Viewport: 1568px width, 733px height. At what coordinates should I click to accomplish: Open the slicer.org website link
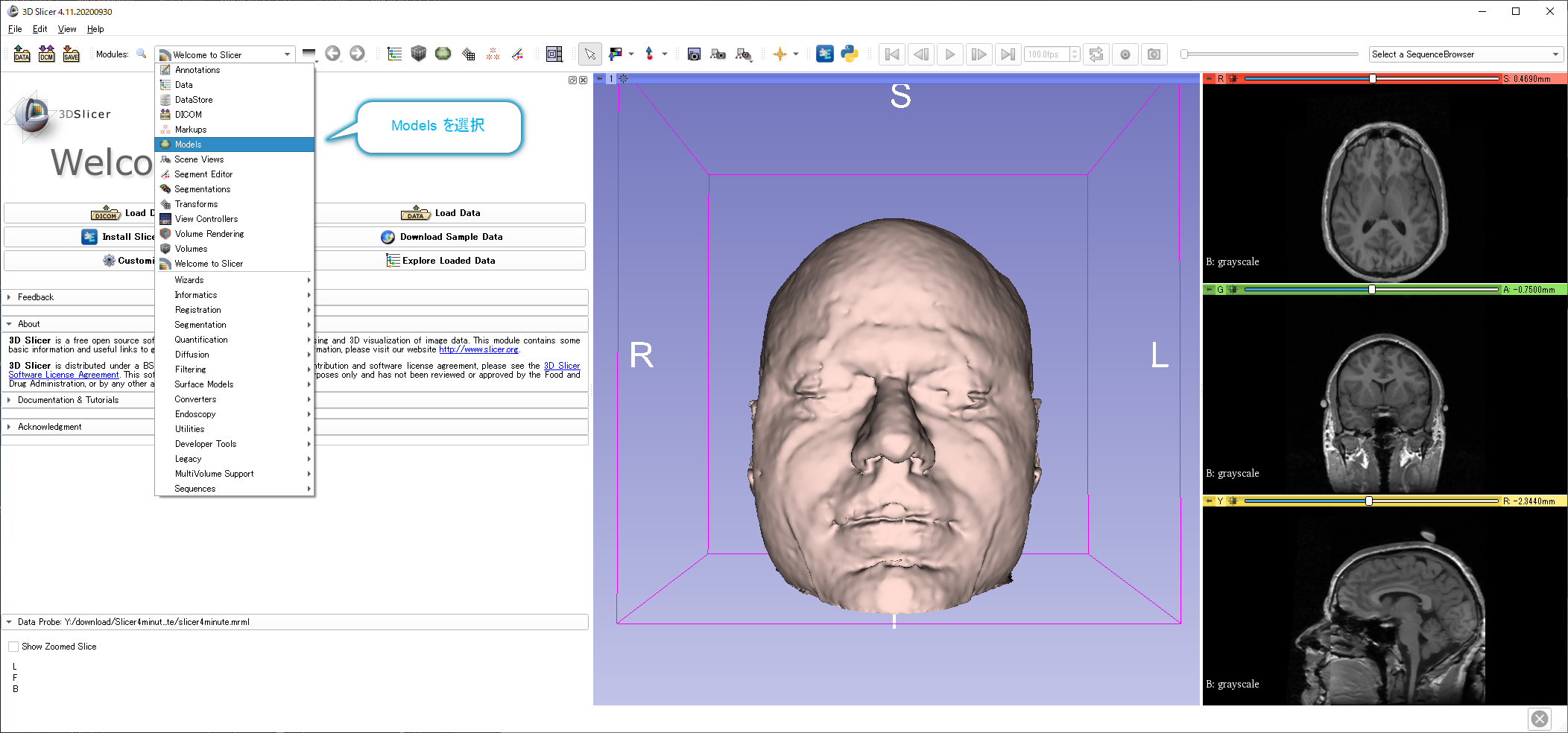point(478,349)
